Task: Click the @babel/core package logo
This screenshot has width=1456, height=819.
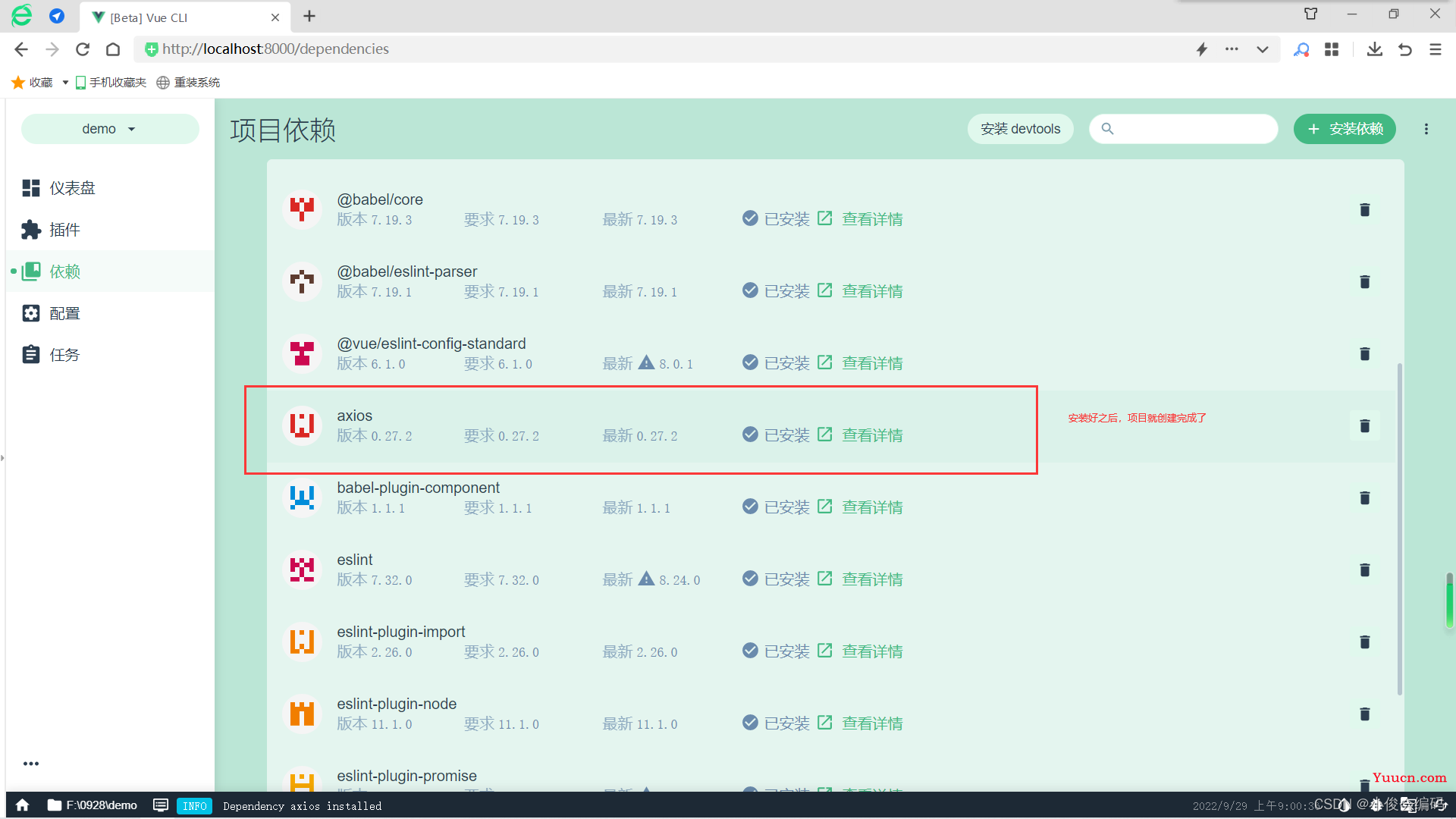Action: point(302,209)
